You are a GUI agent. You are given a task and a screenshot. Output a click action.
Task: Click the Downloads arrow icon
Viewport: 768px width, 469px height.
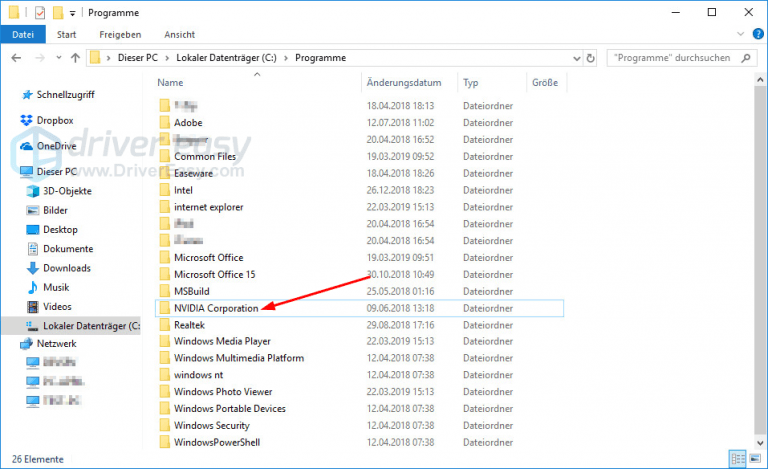tap(33, 268)
